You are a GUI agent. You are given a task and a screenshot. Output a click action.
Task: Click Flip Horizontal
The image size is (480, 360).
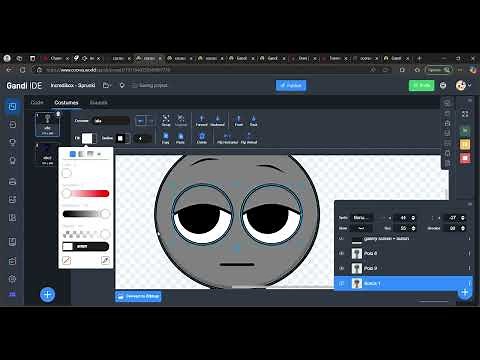coord(227,138)
